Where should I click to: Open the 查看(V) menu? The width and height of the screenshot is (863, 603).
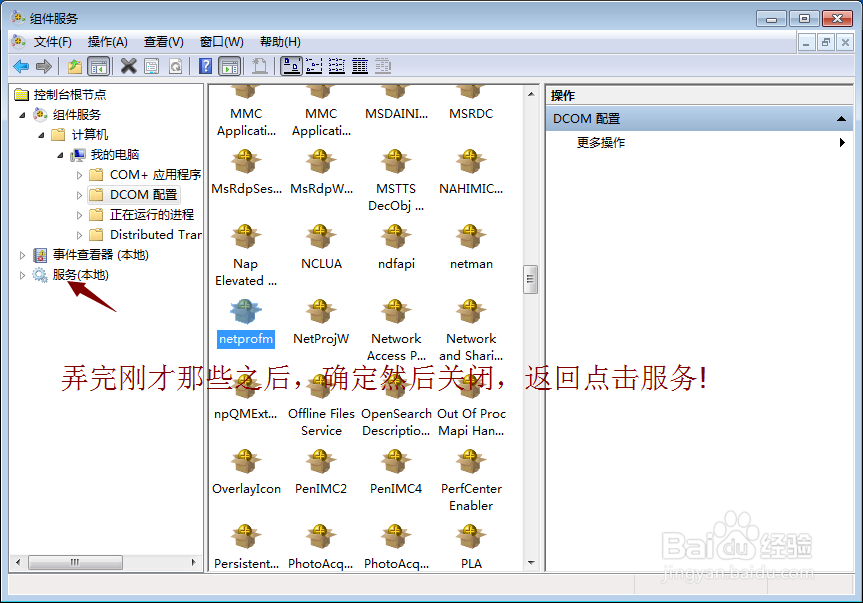coord(162,42)
